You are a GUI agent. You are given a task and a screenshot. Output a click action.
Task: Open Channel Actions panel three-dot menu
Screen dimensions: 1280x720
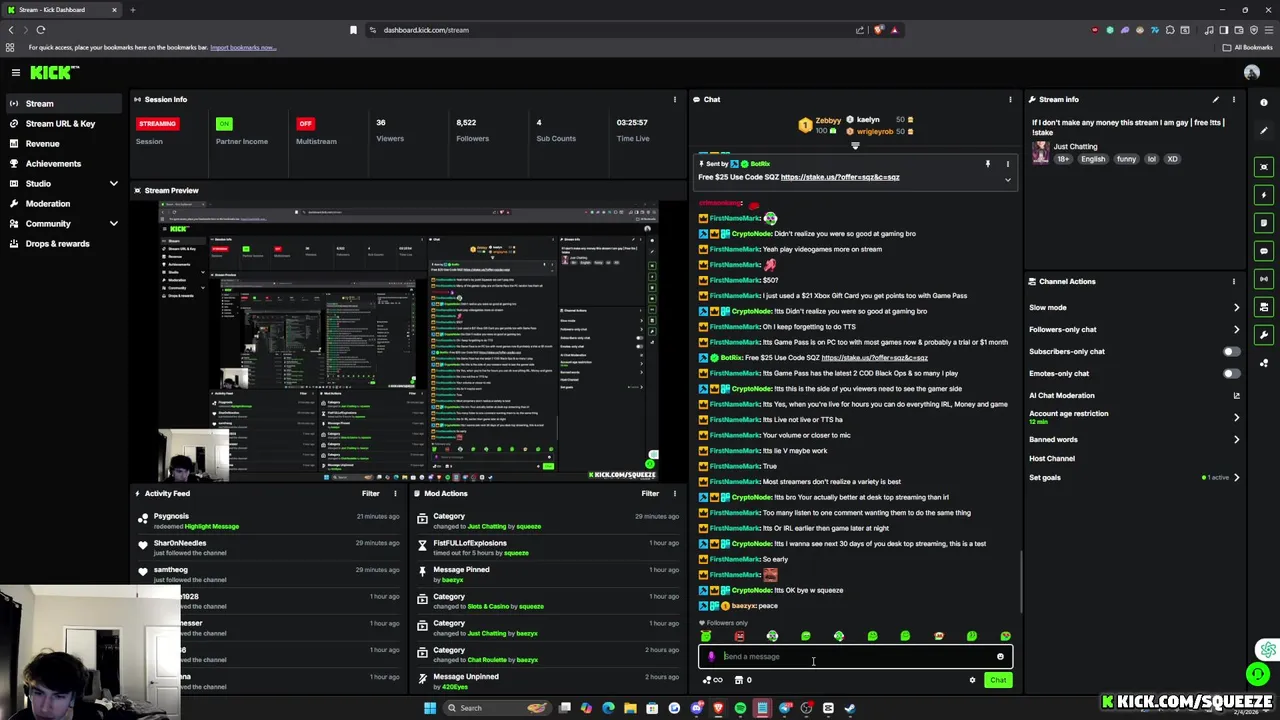point(1234,281)
